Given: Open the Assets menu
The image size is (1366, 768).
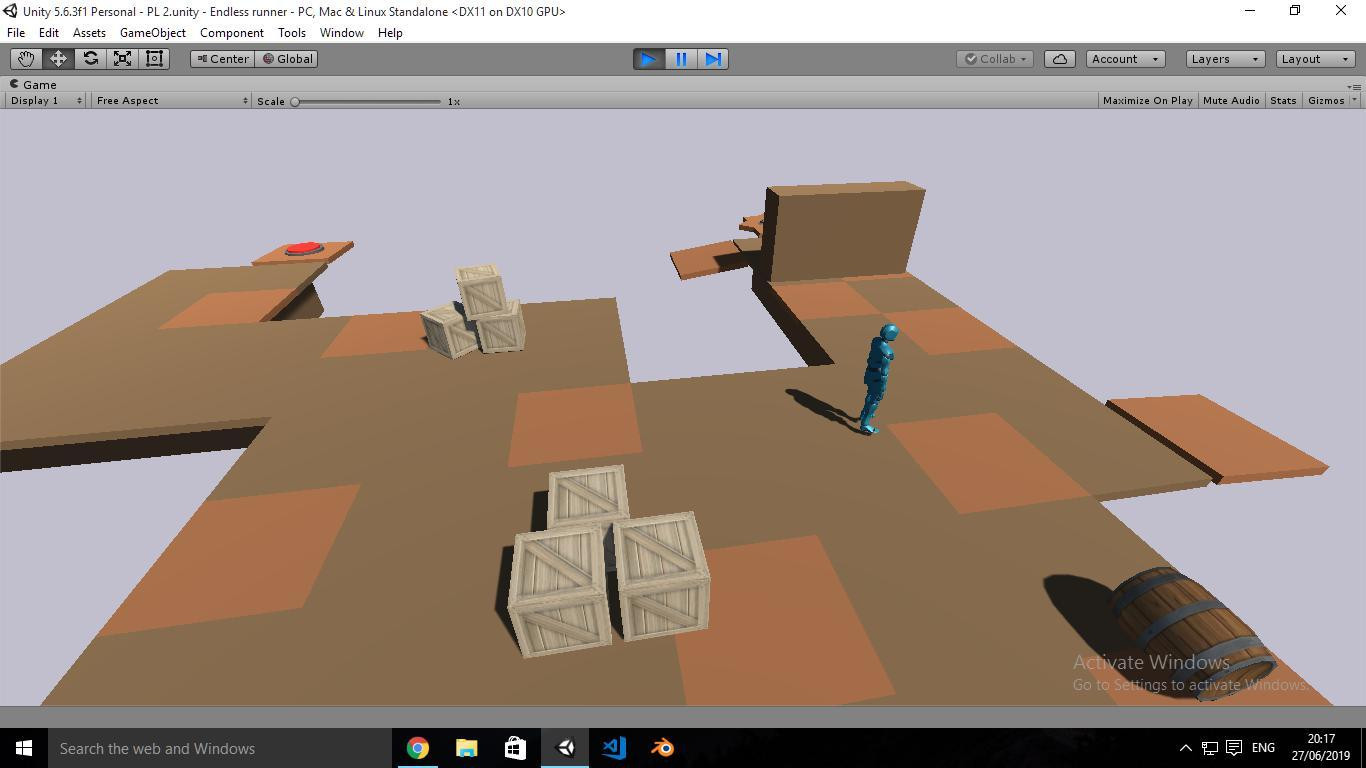Looking at the screenshot, I should coord(89,32).
